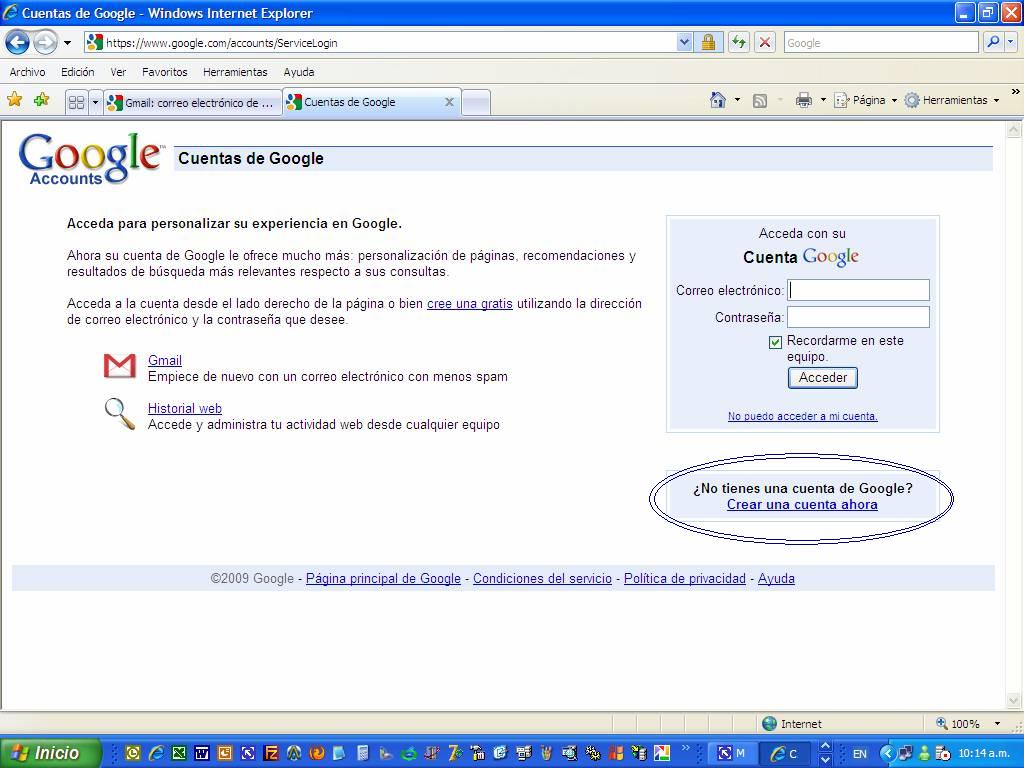1024x768 pixels.
Task: Close the Cuentas de Google tab
Action: (x=449, y=102)
